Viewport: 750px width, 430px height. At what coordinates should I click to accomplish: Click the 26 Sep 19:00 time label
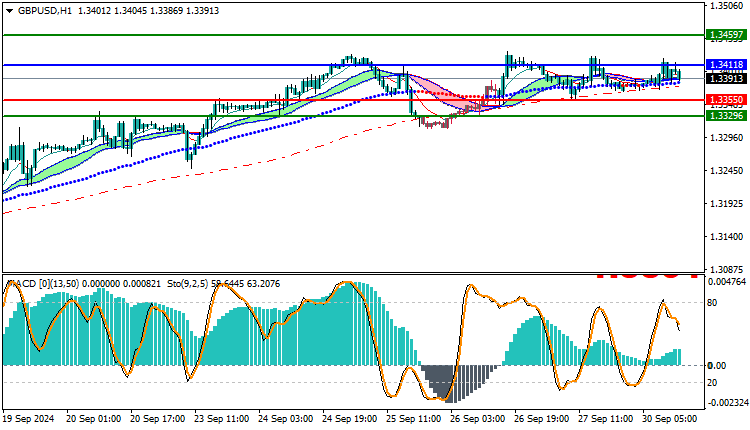point(541,419)
